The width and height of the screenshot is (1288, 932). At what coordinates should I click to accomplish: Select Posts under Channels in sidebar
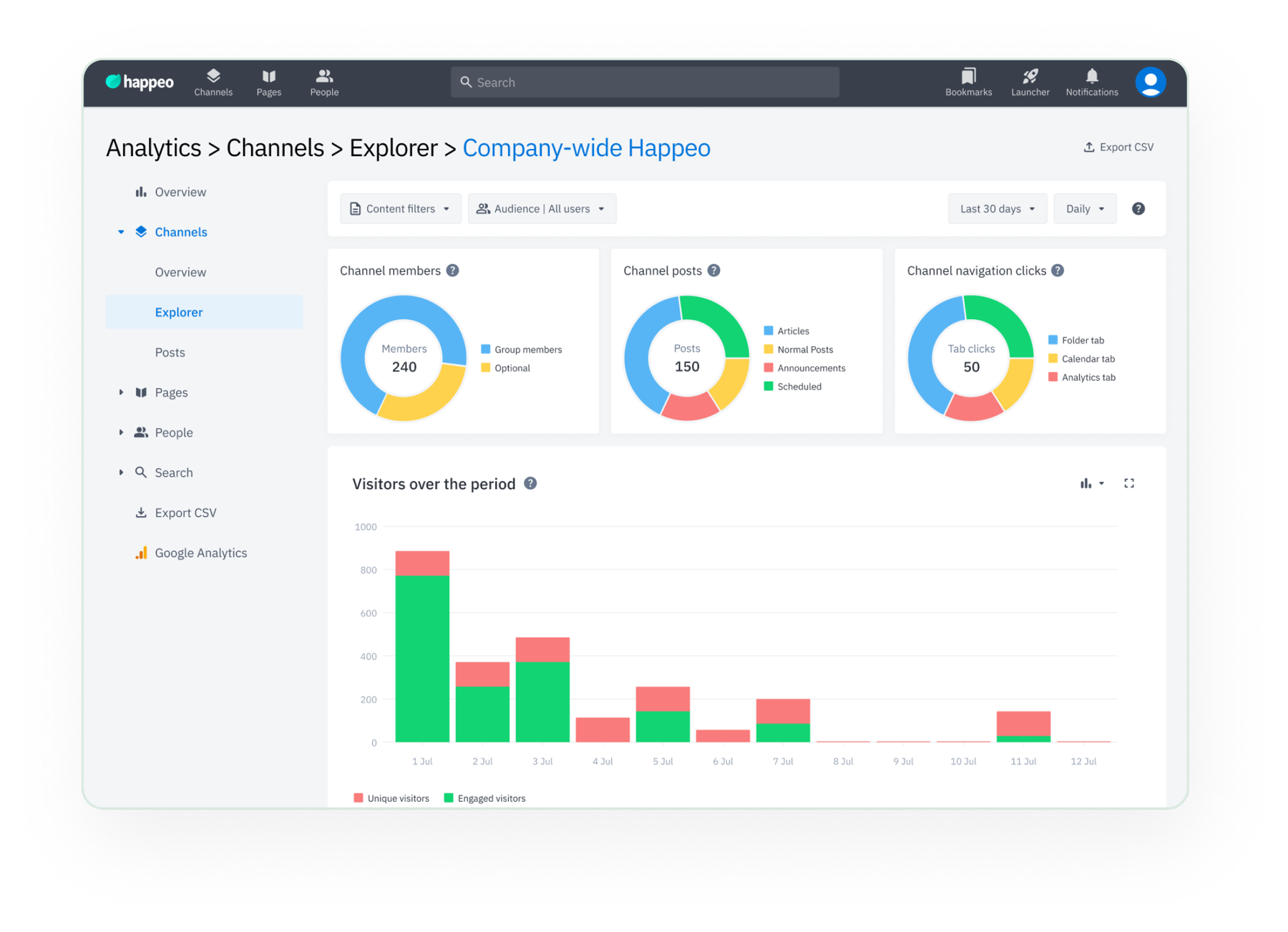170,352
